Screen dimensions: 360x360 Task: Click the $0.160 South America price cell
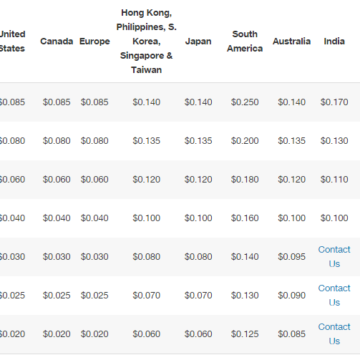click(245, 218)
